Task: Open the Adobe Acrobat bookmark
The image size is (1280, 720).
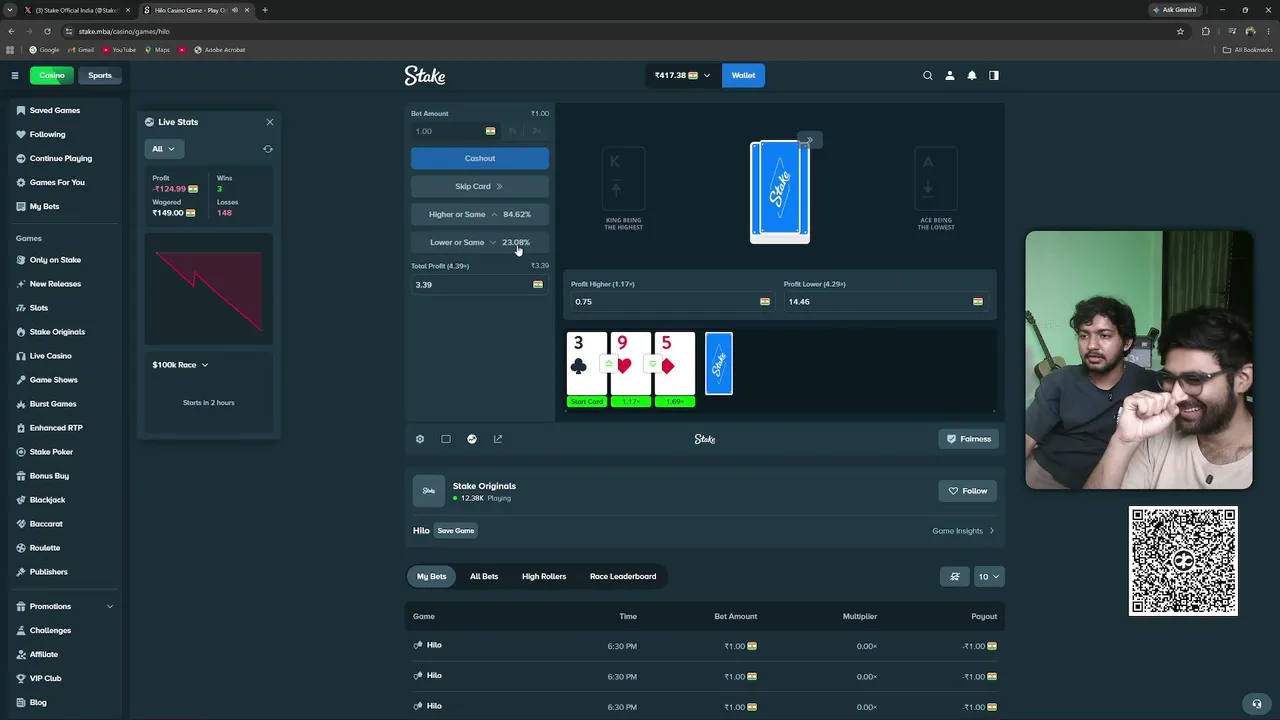Action: click(219, 50)
